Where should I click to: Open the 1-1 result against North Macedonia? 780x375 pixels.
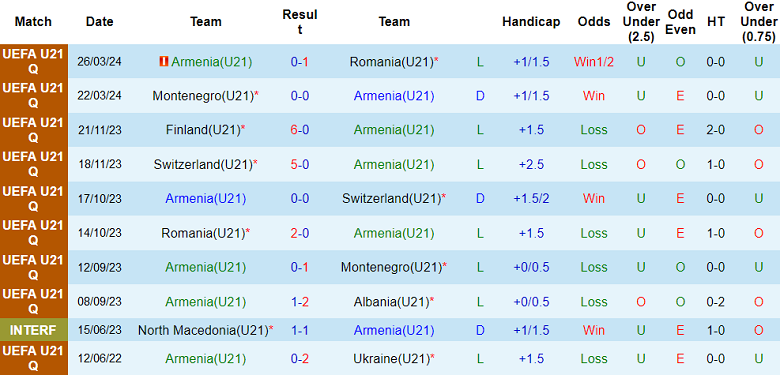[x=299, y=330]
